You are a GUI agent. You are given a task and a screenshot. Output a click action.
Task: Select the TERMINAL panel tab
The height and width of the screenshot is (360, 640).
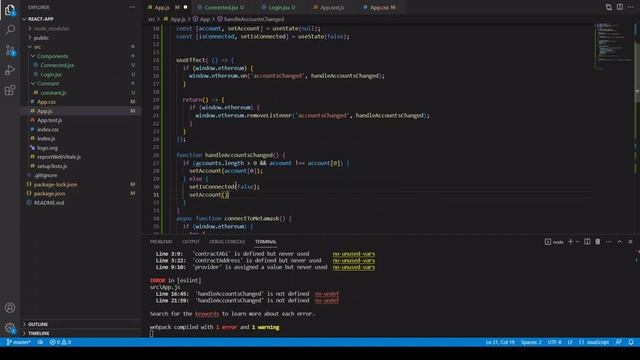pos(266,242)
